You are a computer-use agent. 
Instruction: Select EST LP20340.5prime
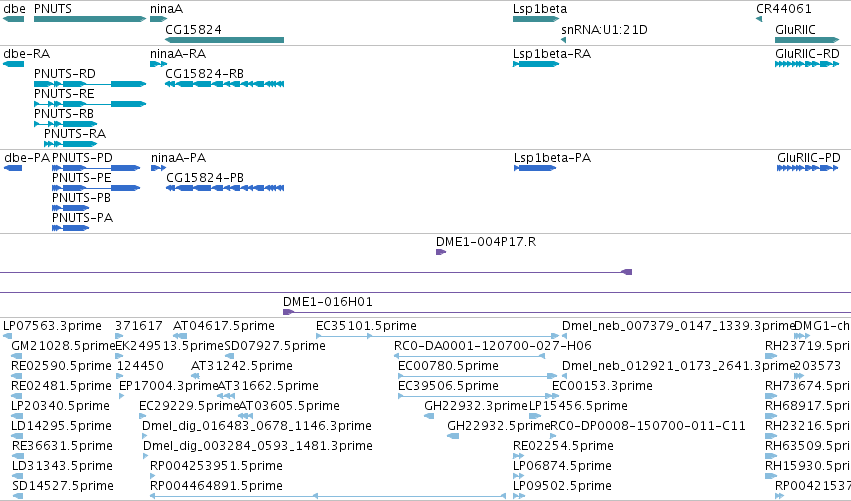[x=60, y=406]
